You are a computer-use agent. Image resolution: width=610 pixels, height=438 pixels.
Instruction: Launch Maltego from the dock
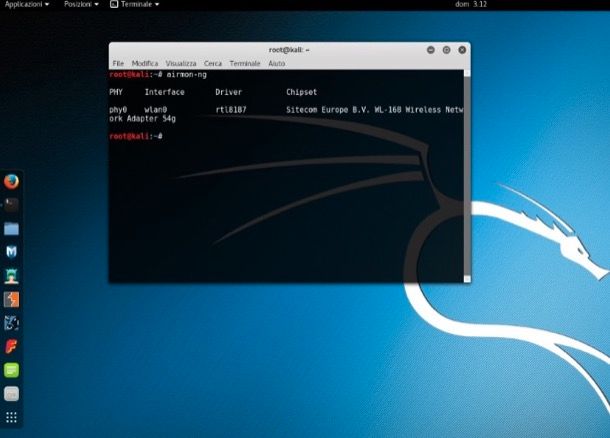[11, 323]
